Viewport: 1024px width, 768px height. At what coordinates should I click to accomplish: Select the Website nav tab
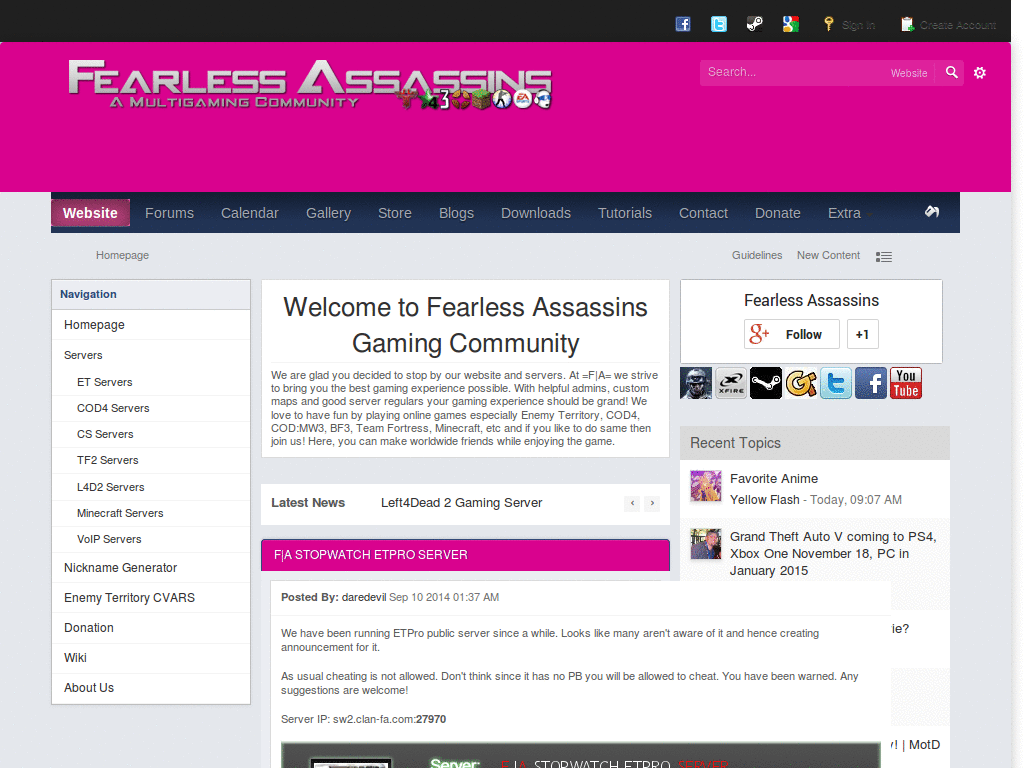[x=90, y=213]
